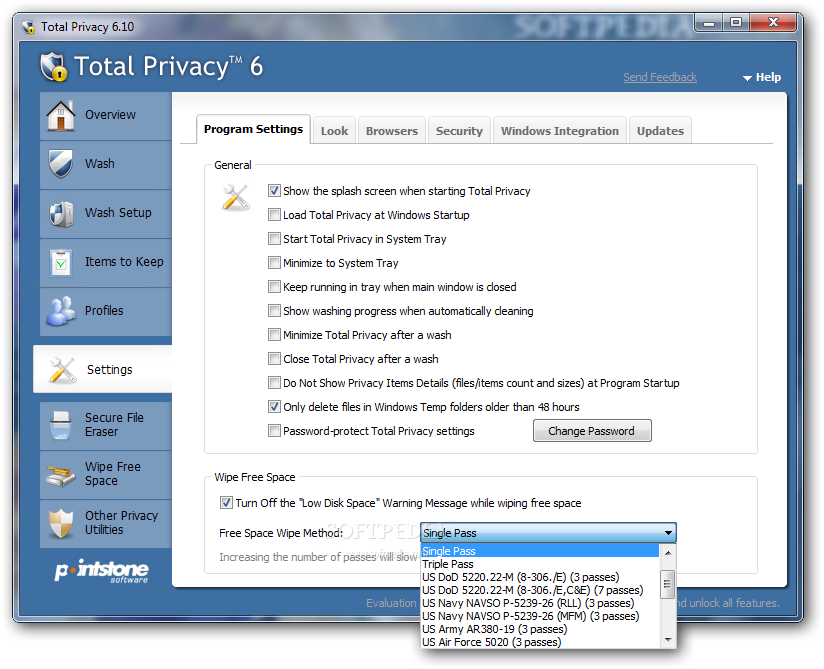Enable Password-protect Total Privacy settings

coord(274,431)
